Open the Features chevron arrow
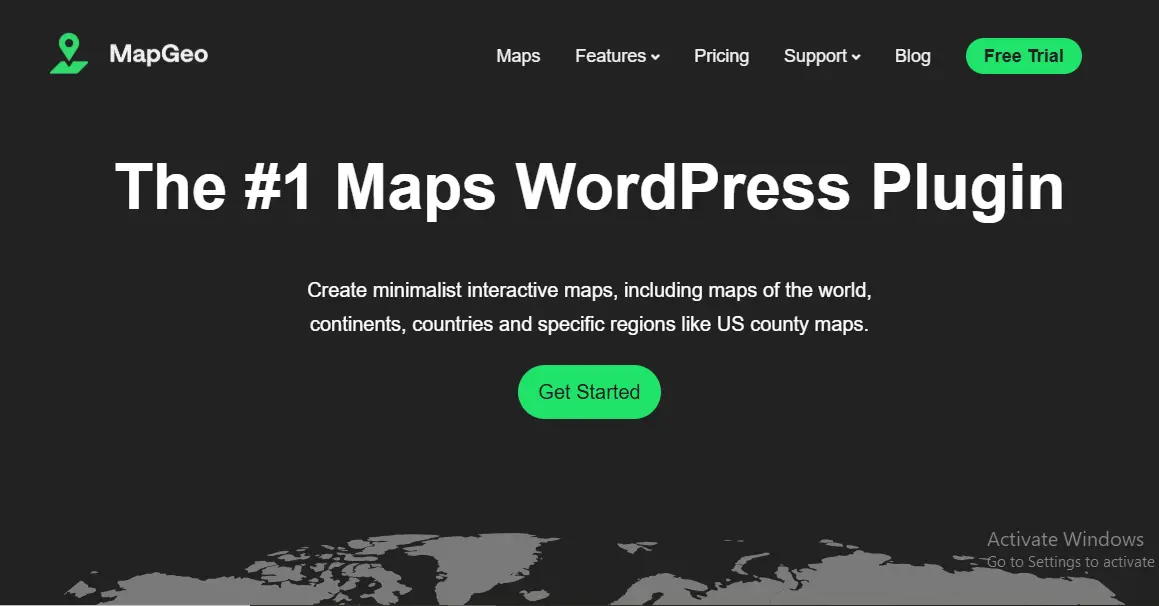The width and height of the screenshot is (1159, 606). point(655,58)
